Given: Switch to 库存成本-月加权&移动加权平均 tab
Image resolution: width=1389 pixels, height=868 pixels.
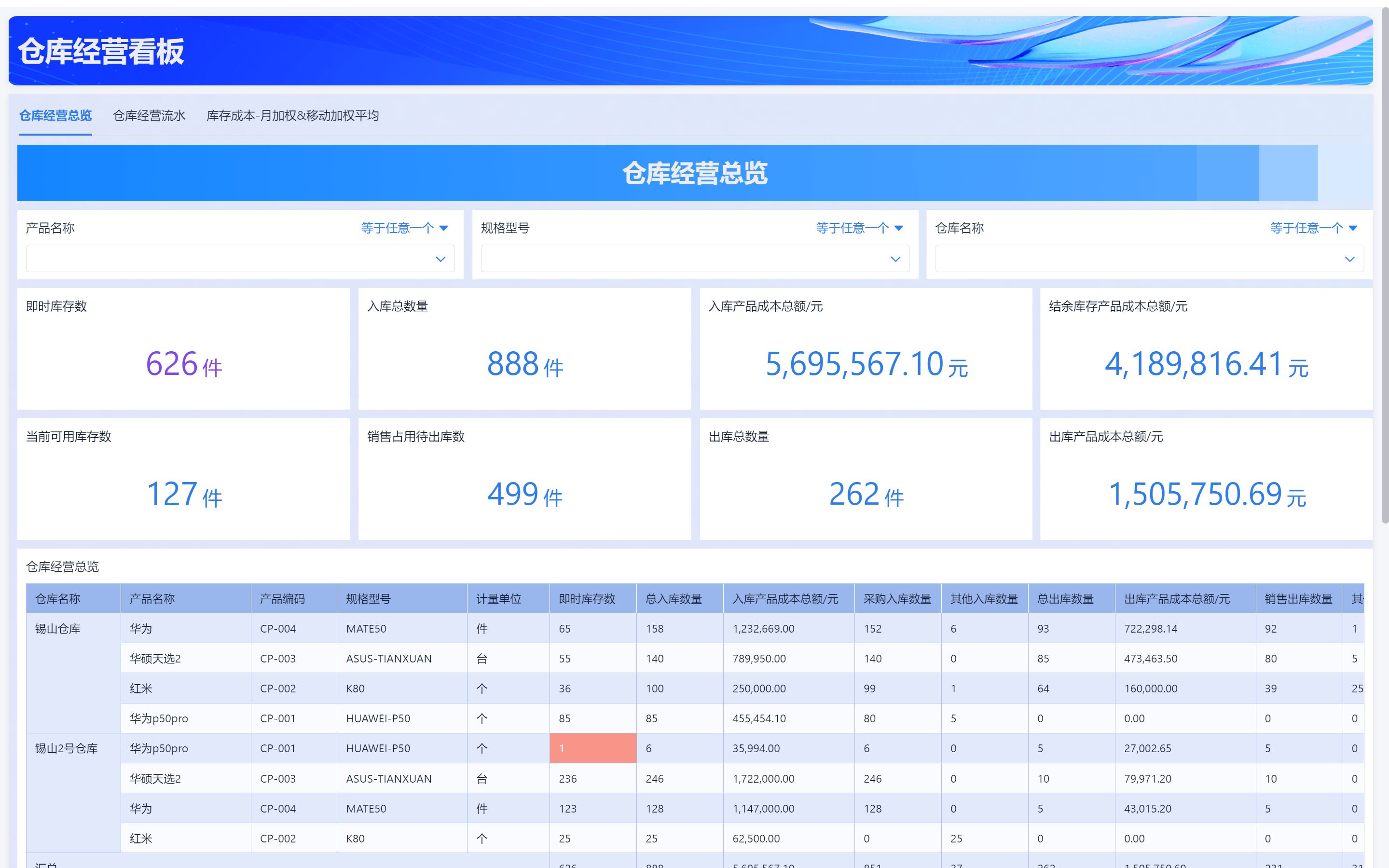Looking at the screenshot, I should [x=292, y=115].
